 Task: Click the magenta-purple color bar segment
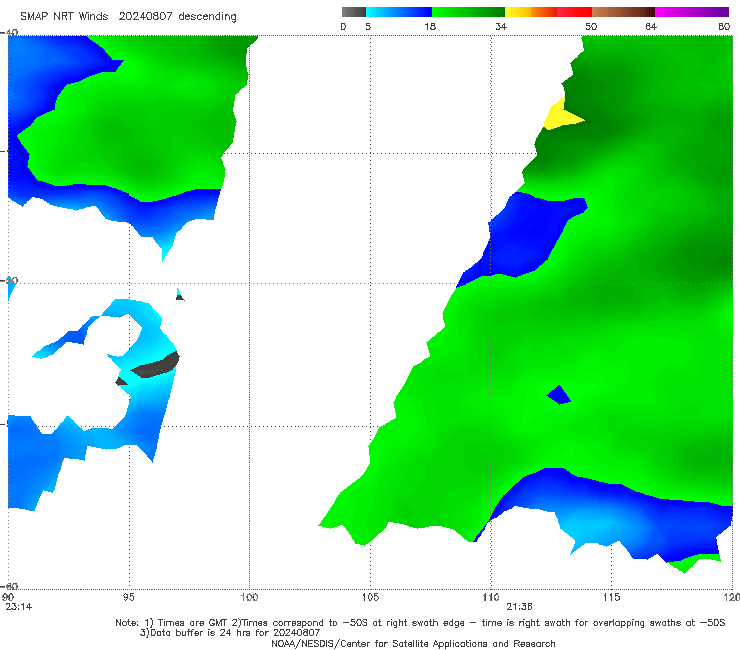(x=692, y=12)
